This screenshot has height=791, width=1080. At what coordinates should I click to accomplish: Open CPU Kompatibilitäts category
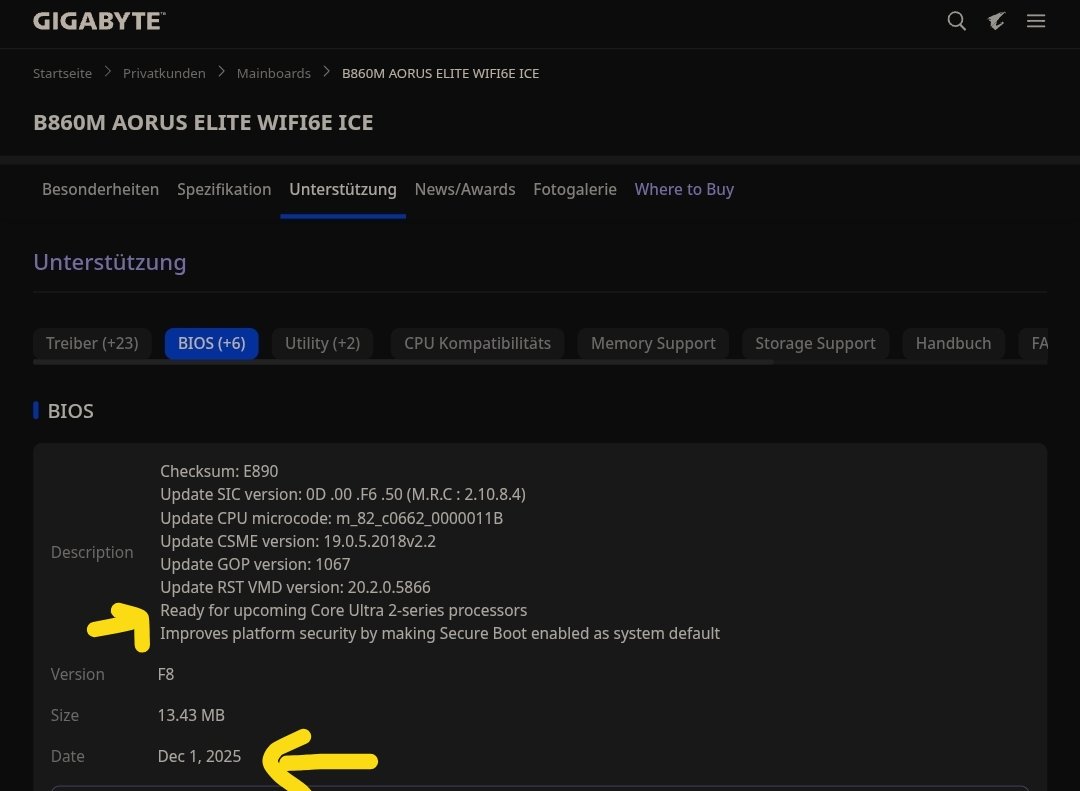tap(477, 343)
